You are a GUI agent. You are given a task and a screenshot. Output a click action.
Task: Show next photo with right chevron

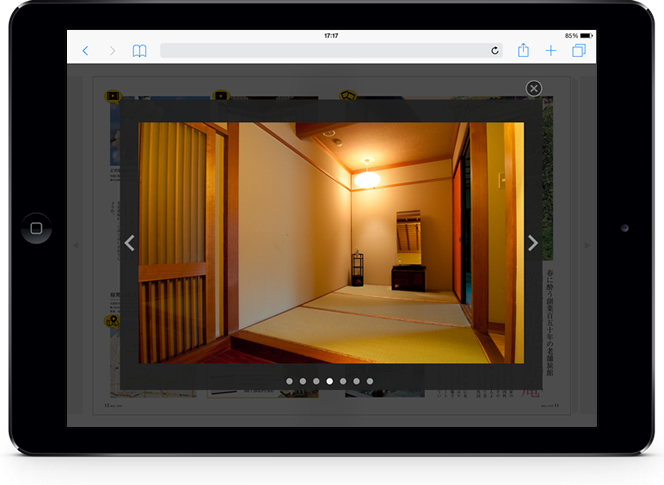pos(533,243)
